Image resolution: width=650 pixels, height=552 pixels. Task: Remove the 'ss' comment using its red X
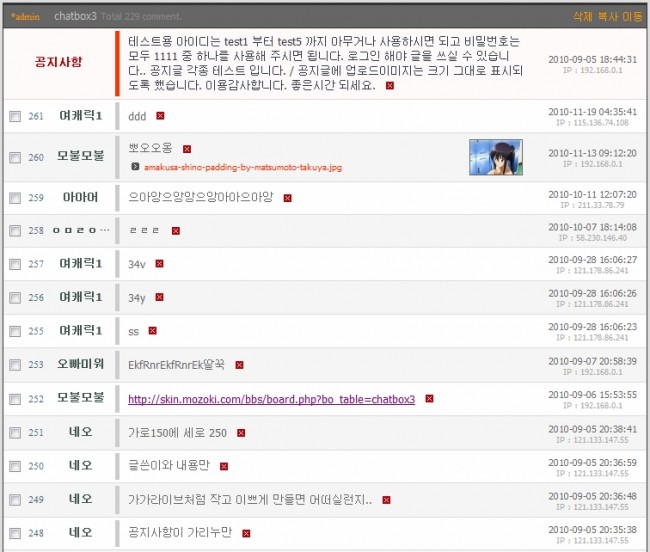point(153,331)
